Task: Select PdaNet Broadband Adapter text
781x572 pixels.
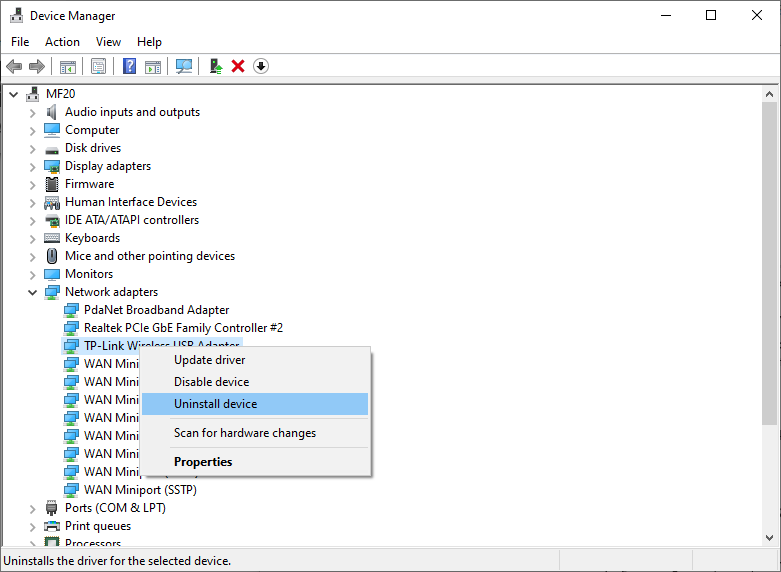Action: coord(156,310)
